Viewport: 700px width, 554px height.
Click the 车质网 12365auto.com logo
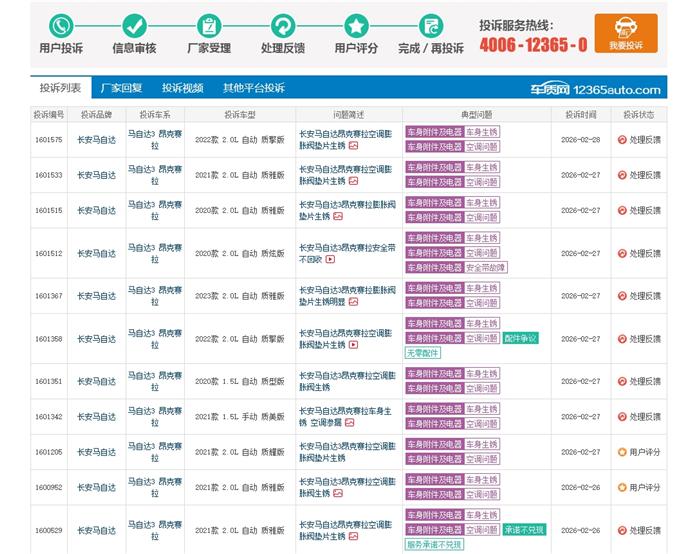[594, 89]
